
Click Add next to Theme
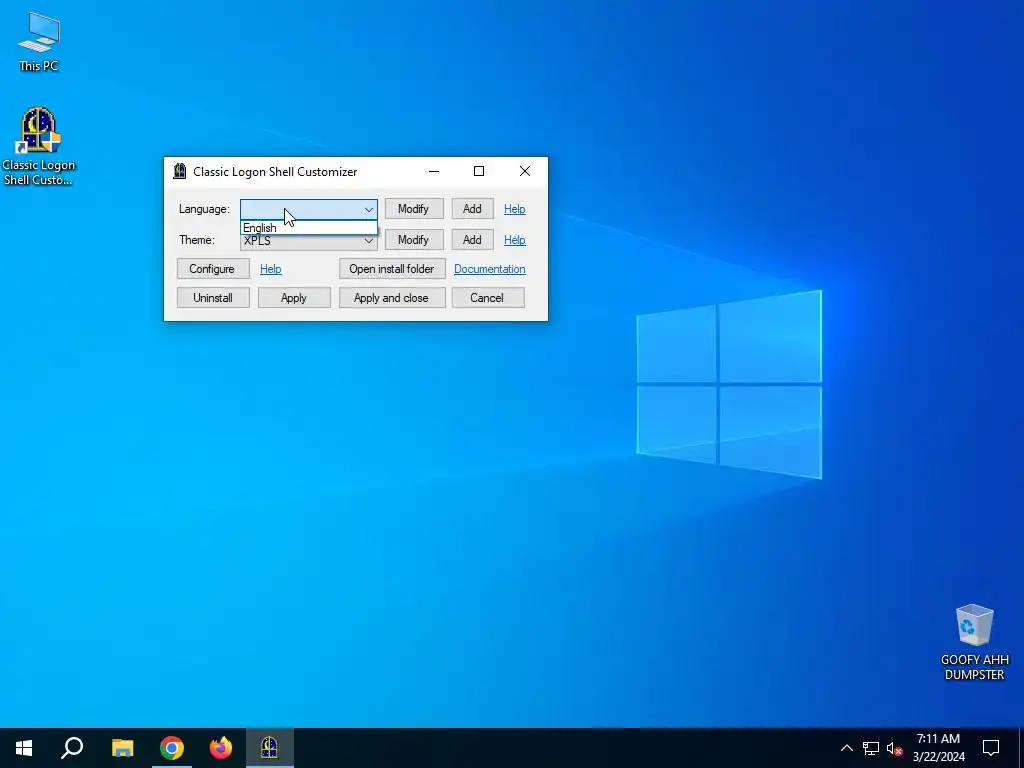pyautogui.click(x=473, y=240)
